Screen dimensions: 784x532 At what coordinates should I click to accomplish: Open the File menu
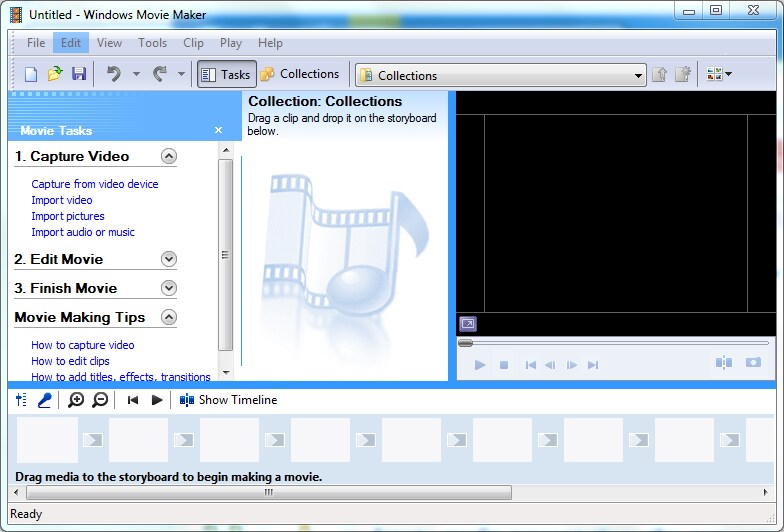pos(36,43)
